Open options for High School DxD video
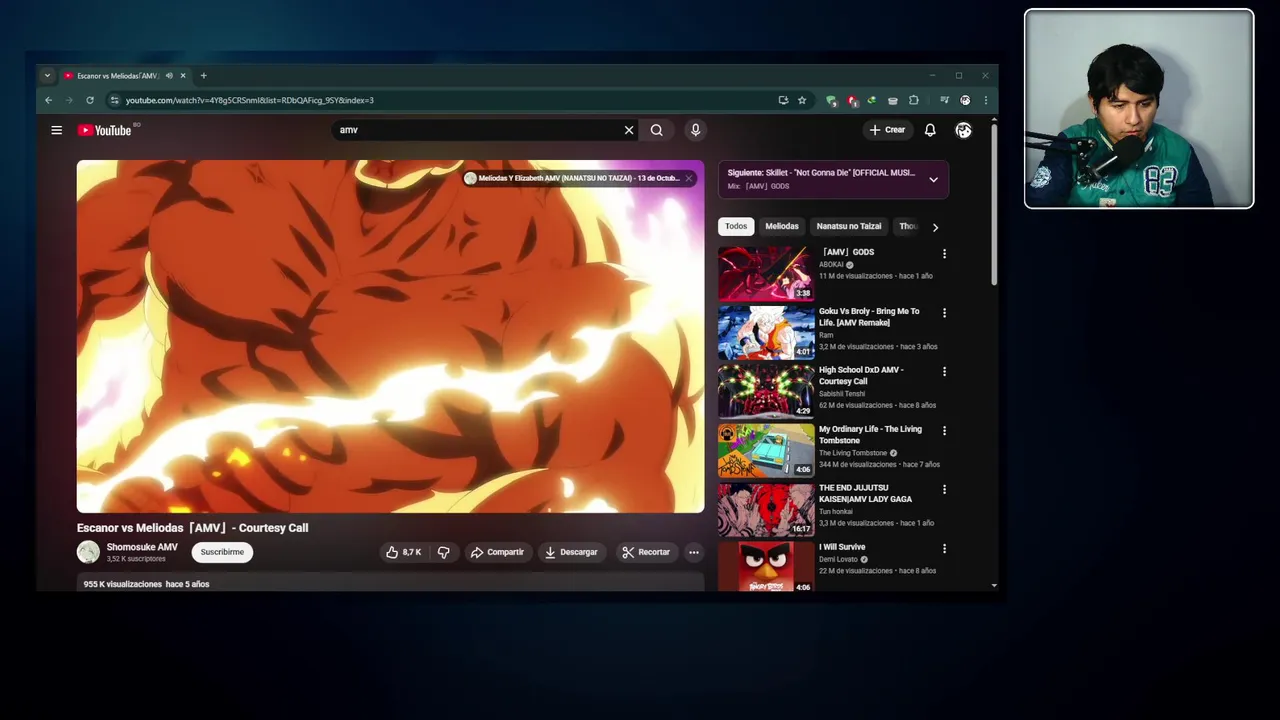Image resolution: width=1280 pixels, height=720 pixels. [x=944, y=372]
